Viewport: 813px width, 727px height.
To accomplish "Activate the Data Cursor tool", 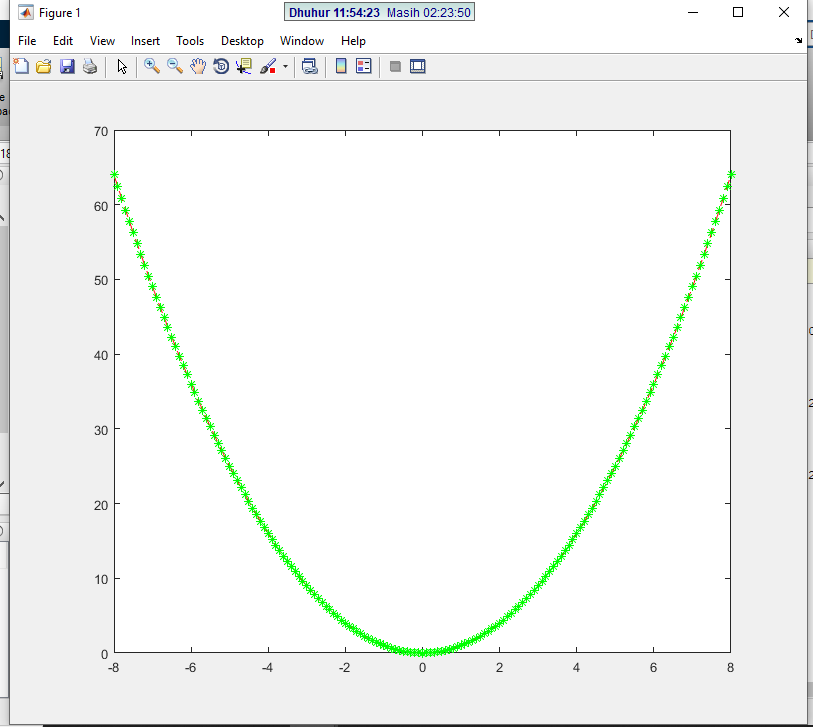I will coord(243,66).
